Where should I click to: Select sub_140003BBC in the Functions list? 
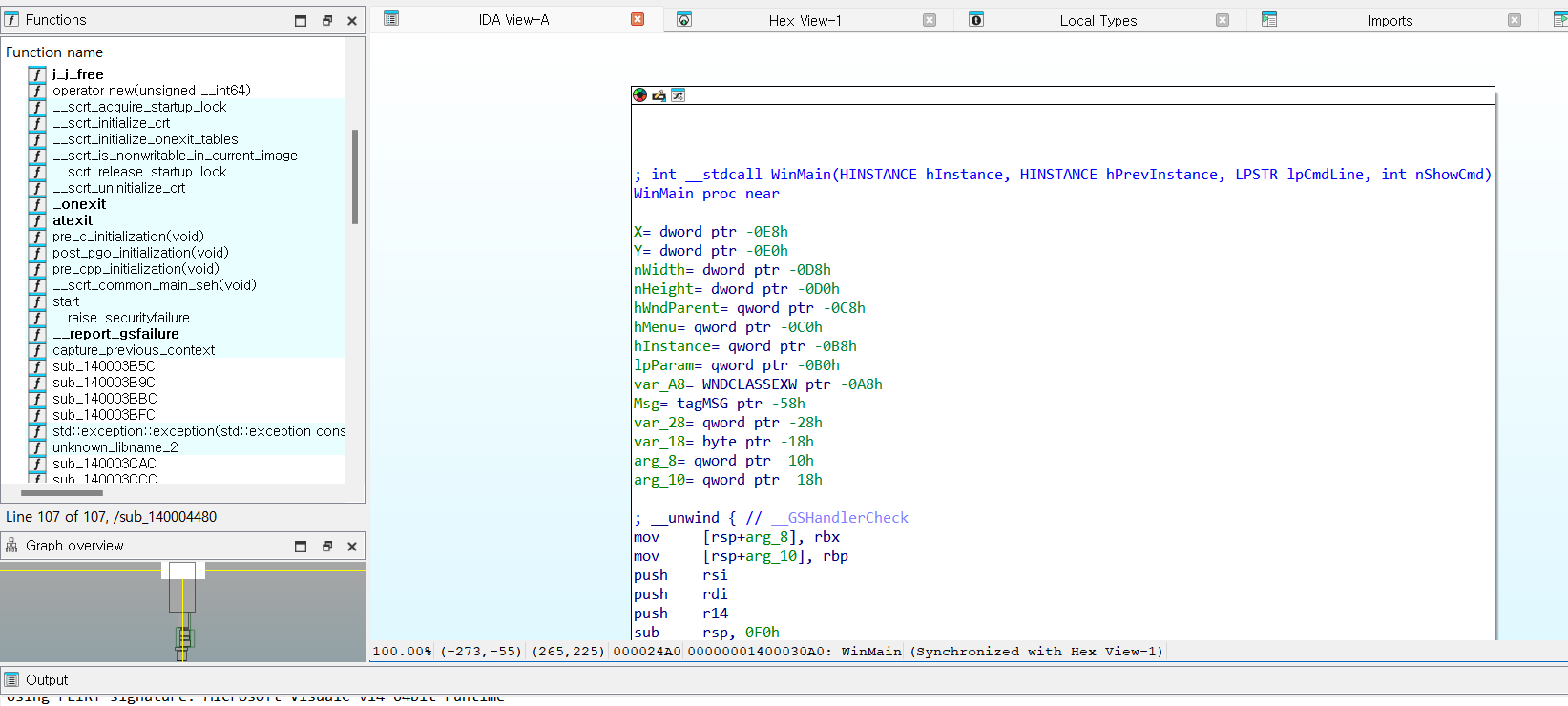tap(105, 399)
